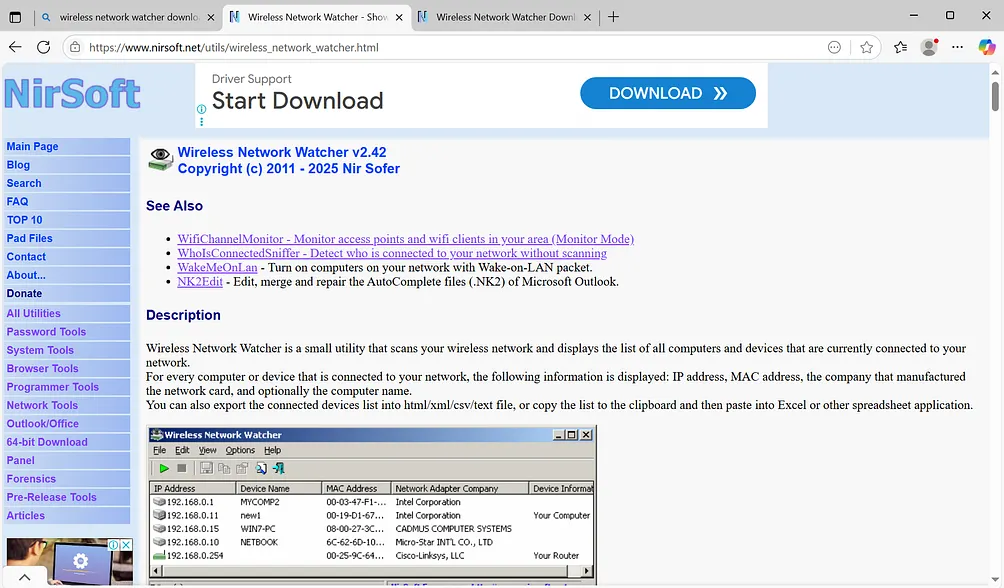Open Pad Files sidebar link

[x=67, y=238]
